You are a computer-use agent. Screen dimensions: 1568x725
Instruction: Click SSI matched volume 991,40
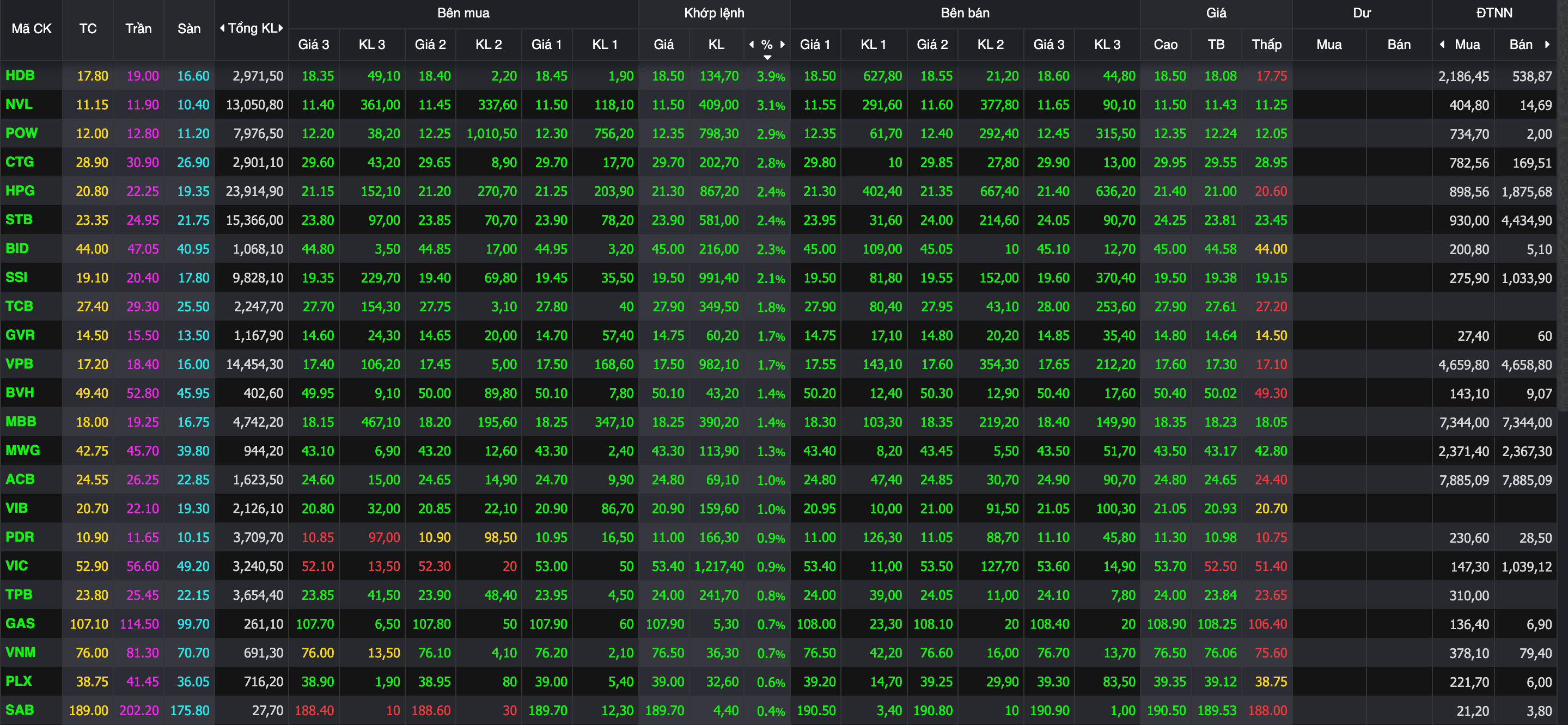[719, 278]
